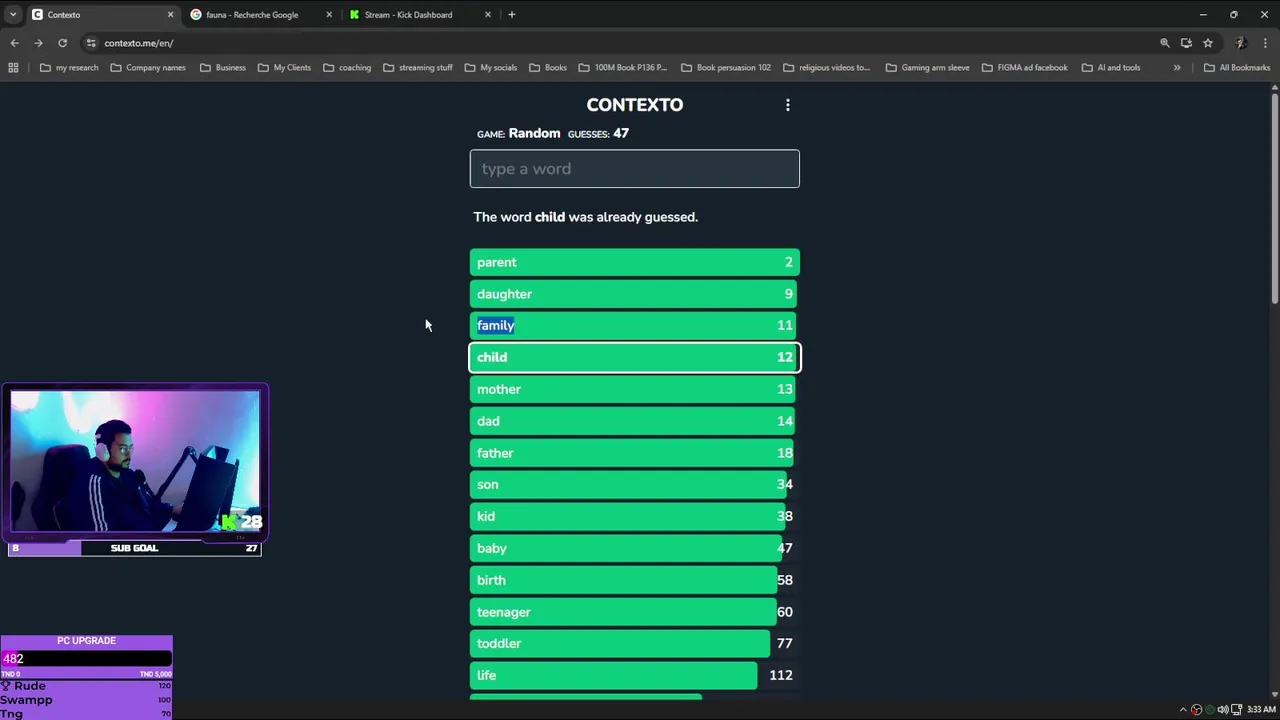The image size is (1280, 720).
Task: Select the 'dad' guess row
Action: tap(635, 421)
